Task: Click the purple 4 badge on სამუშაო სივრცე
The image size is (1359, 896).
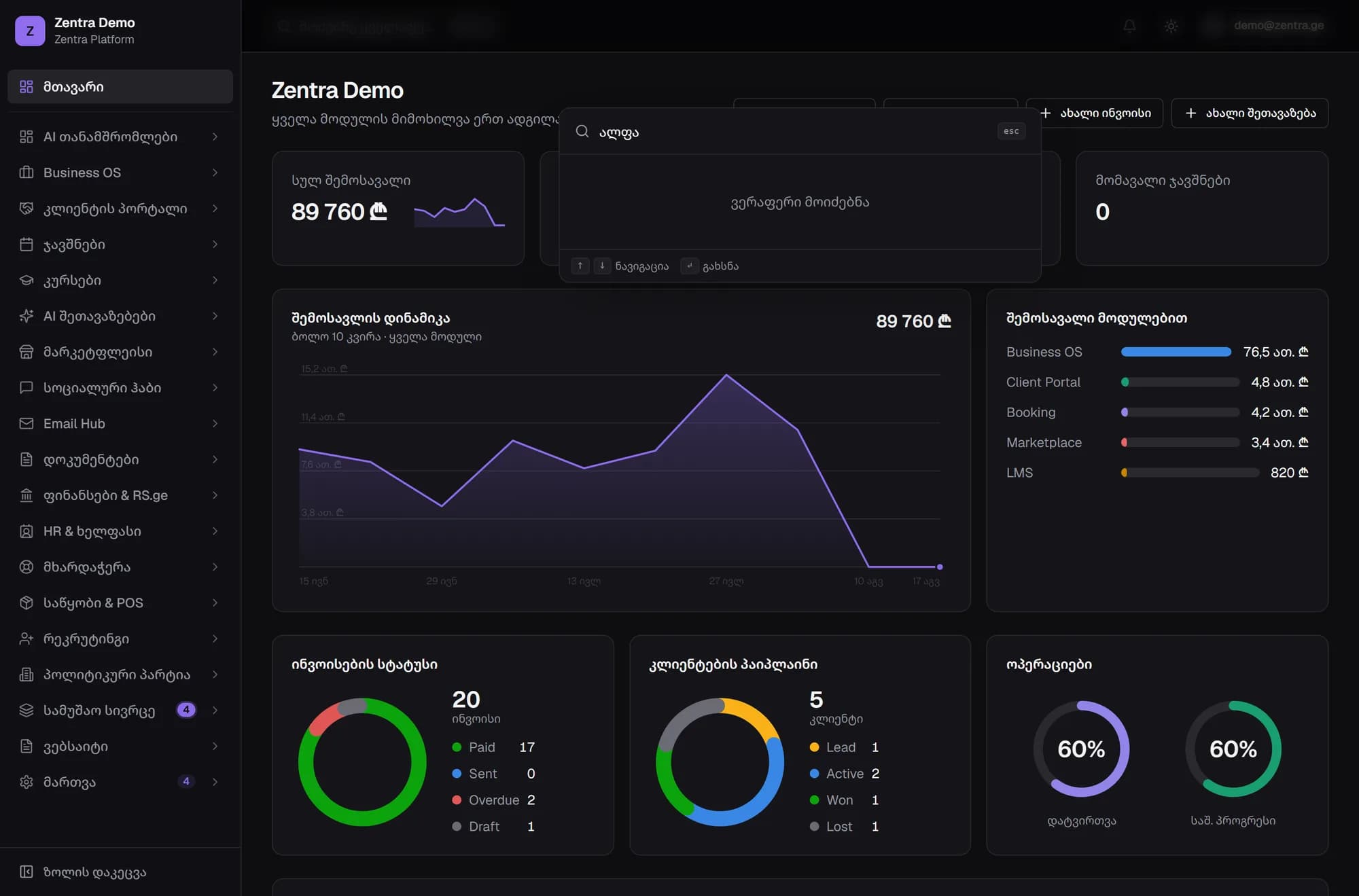Action: (x=186, y=710)
